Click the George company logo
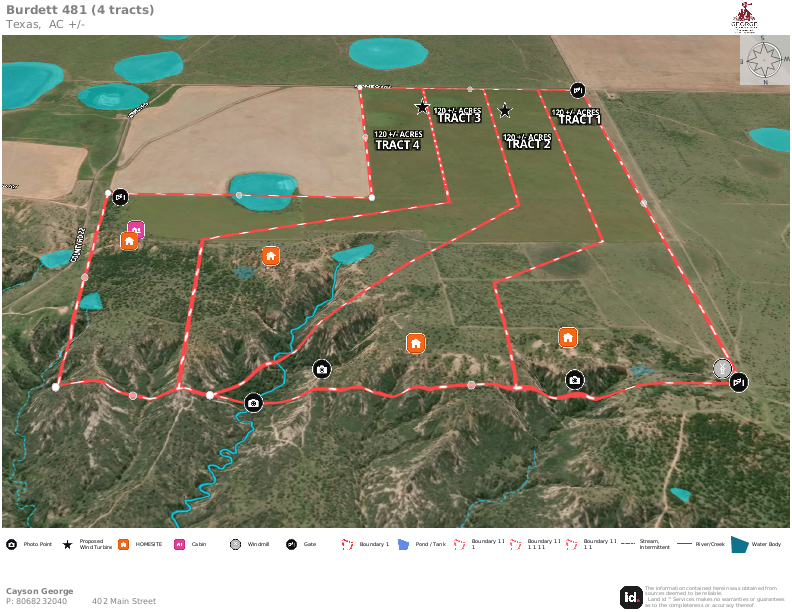This screenshot has height=612, width=792. [x=745, y=17]
